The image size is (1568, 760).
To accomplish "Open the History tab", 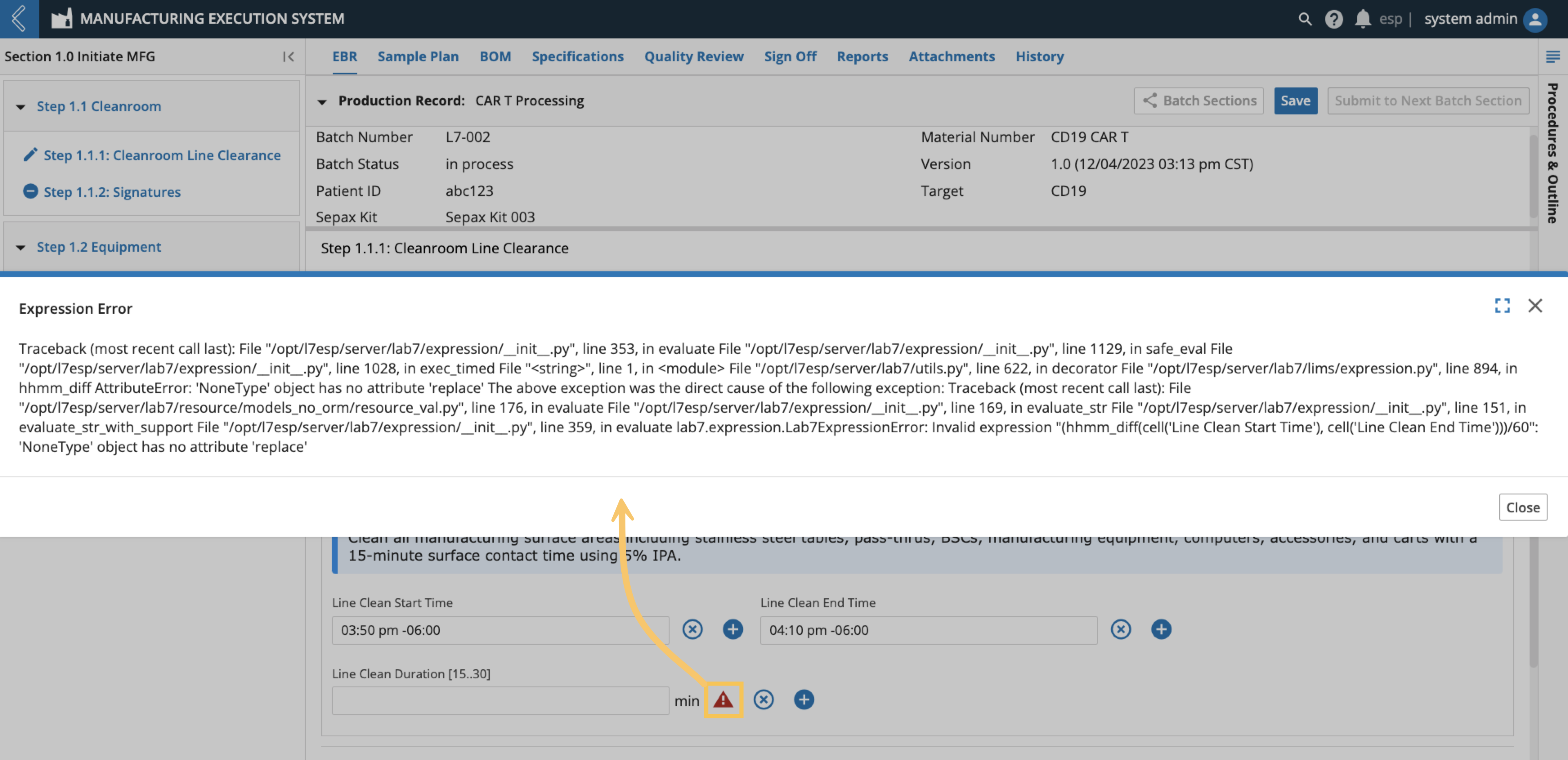I will [1039, 56].
